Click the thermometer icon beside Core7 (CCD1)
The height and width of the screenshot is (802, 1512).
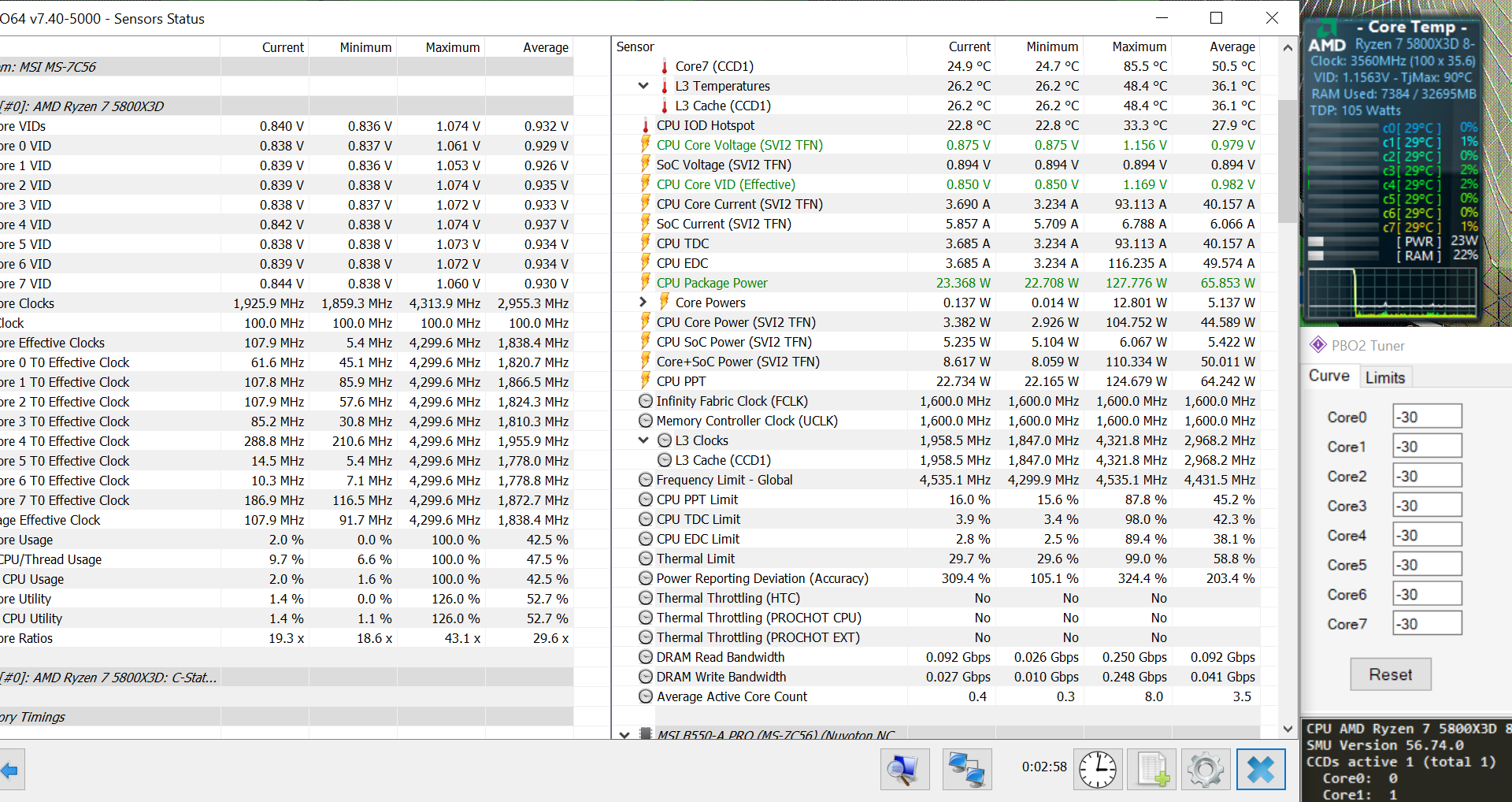pos(665,66)
